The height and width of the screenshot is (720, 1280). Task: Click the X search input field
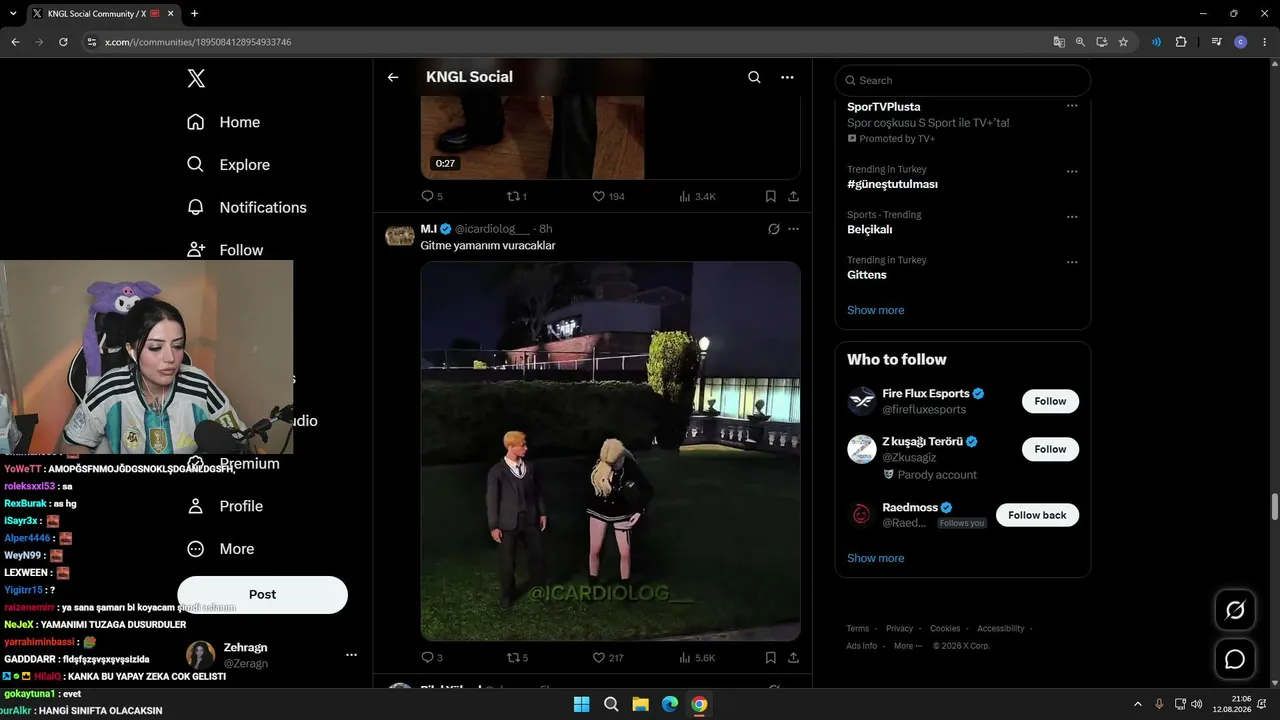(x=963, y=80)
